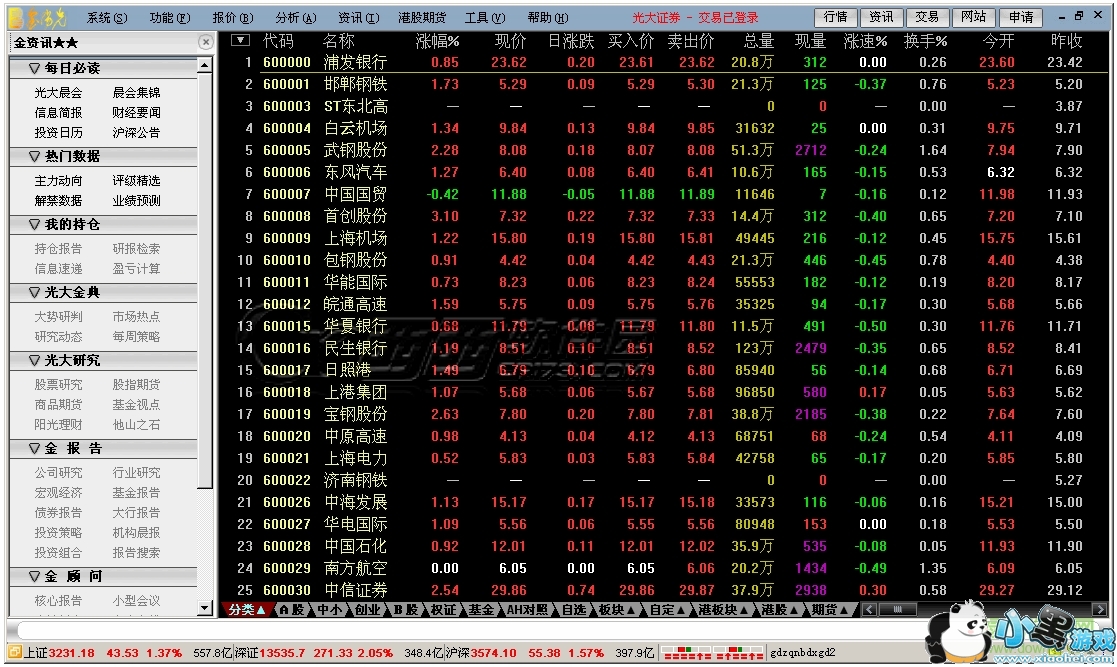Switch to the B股 bottom tab
The height and width of the screenshot is (667, 1117).
(406, 610)
